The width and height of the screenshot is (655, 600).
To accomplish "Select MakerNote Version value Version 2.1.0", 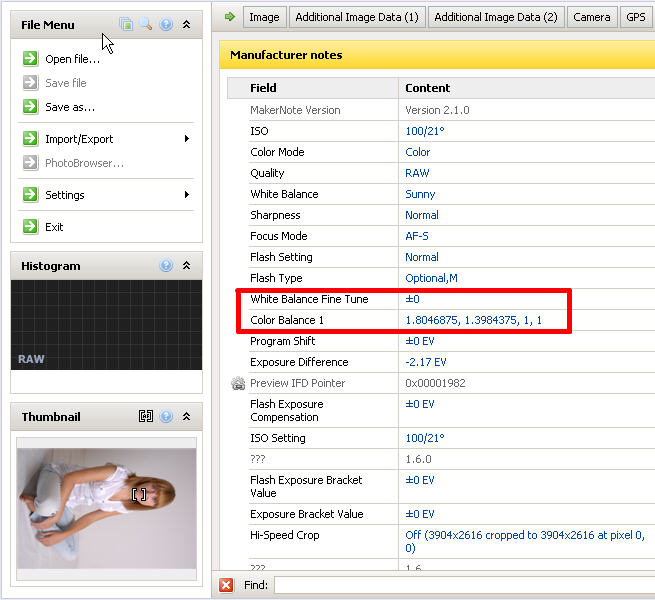I will tap(437, 110).
